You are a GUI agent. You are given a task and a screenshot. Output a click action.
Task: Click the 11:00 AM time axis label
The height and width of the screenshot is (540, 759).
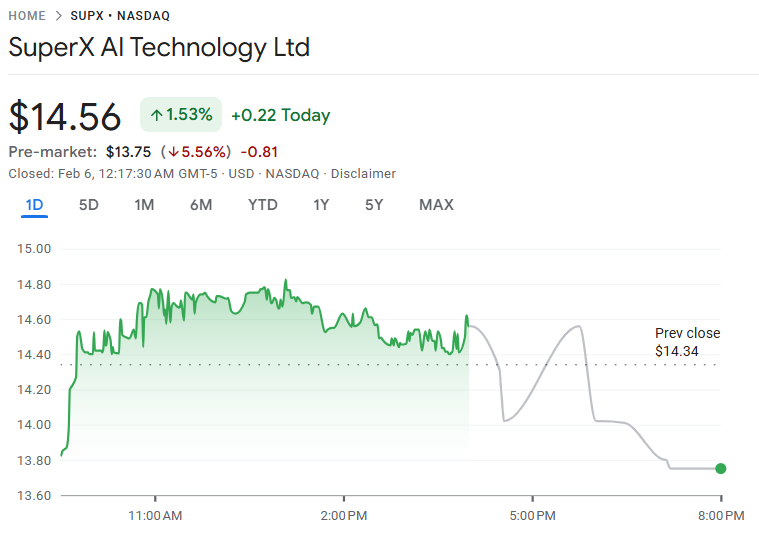click(156, 516)
